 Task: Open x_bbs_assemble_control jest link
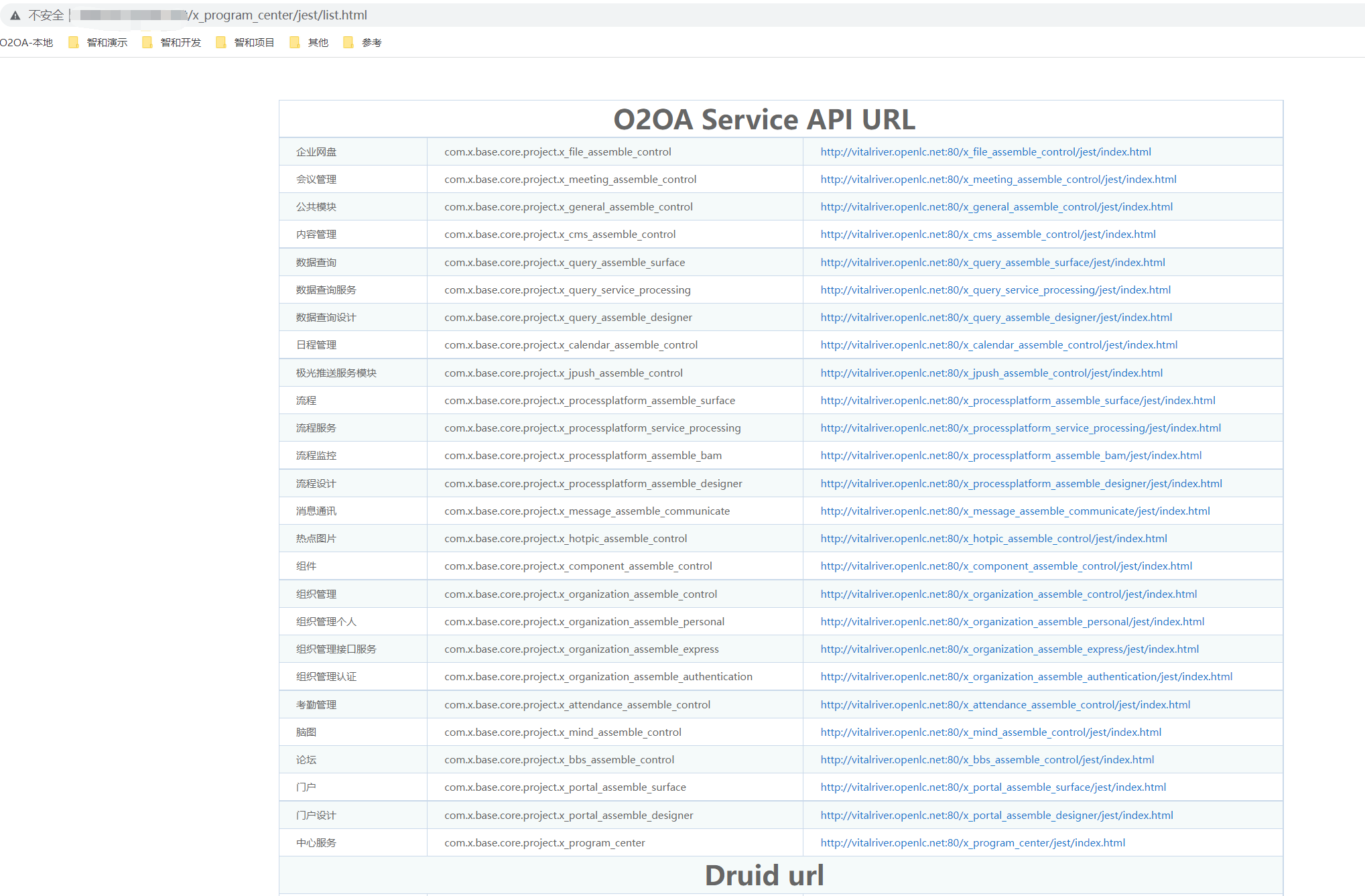[x=987, y=760]
